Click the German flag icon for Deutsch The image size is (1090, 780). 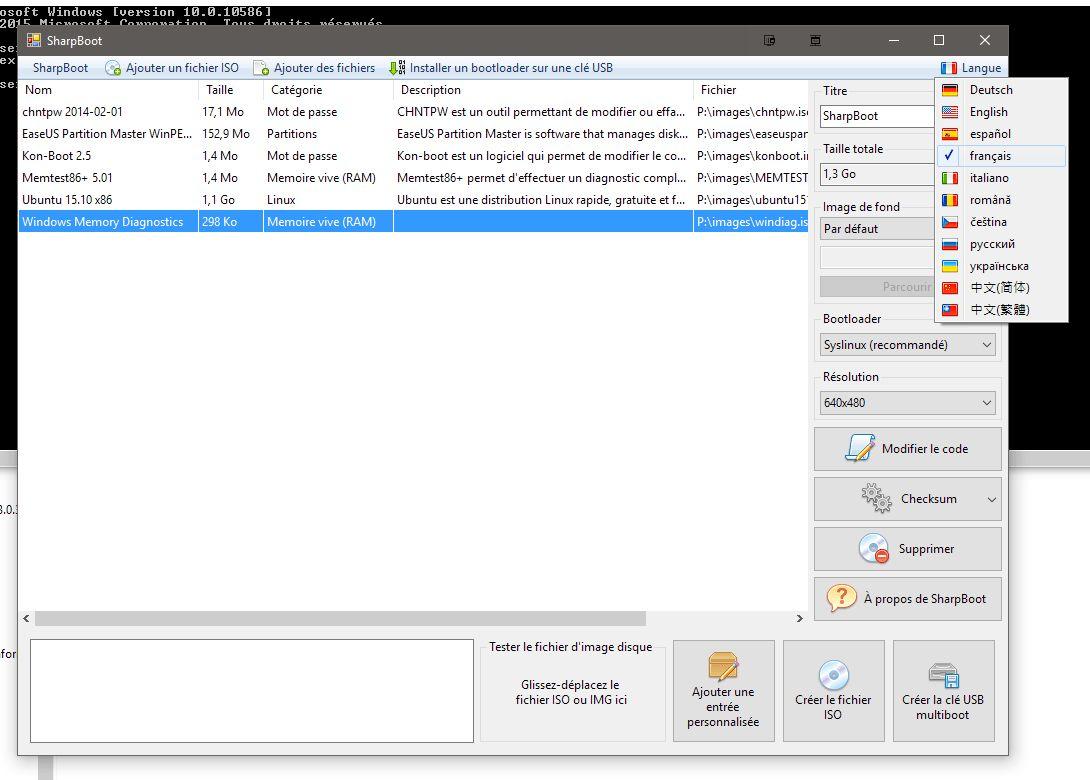coord(950,90)
